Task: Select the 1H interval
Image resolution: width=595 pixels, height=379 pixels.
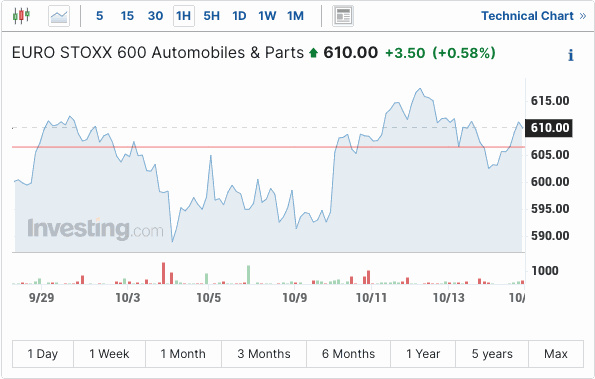Action: pyautogui.click(x=184, y=16)
